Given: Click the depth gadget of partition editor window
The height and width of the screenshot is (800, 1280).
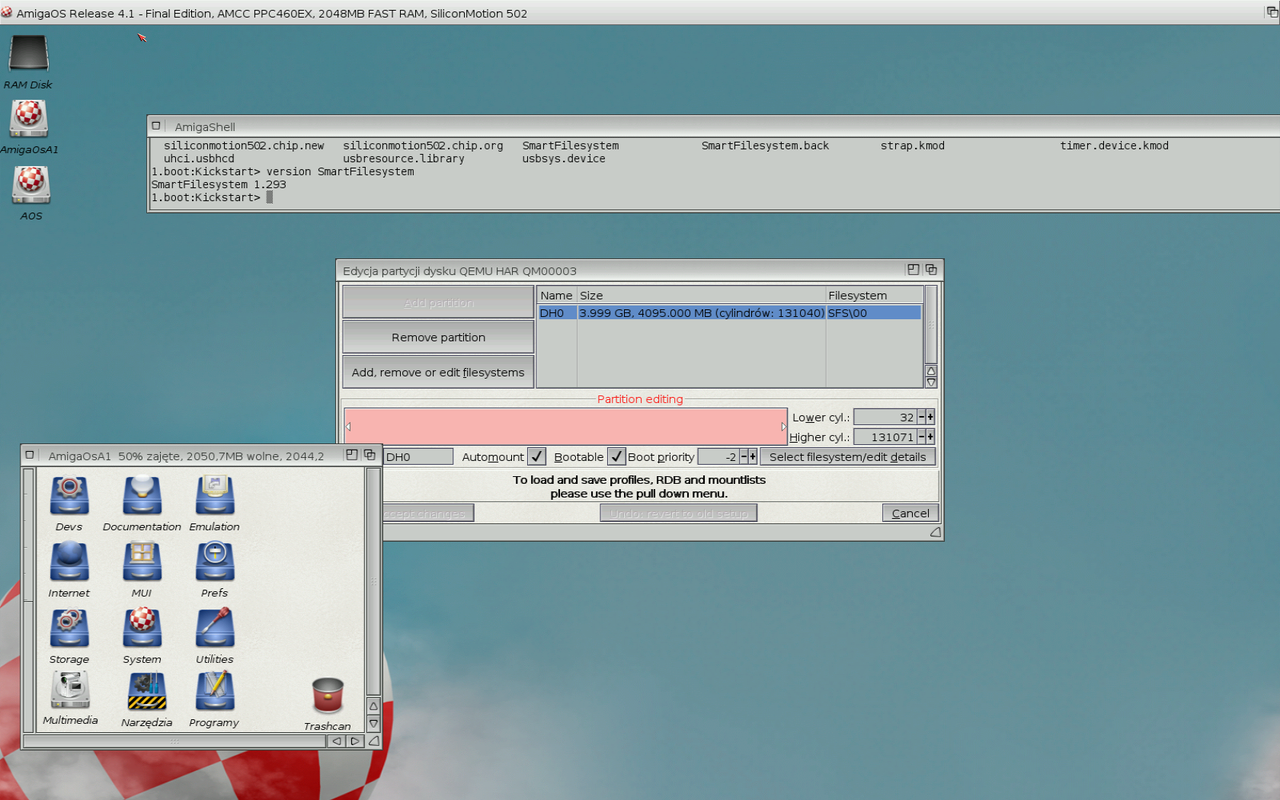Looking at the screenshot, I should pos(931,270).
